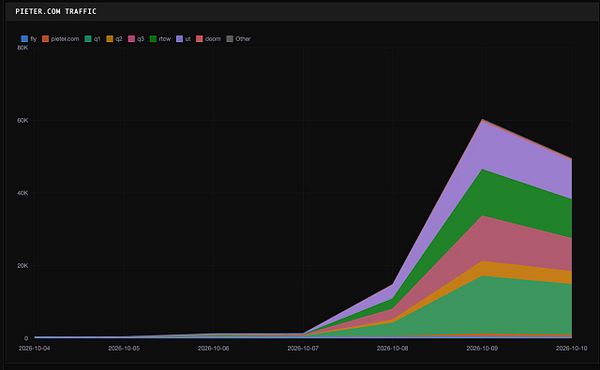Viewport: 600px width, 370px height.
Task: Toggle the Other gray legend swatch
Action: (x=230, y=39)
